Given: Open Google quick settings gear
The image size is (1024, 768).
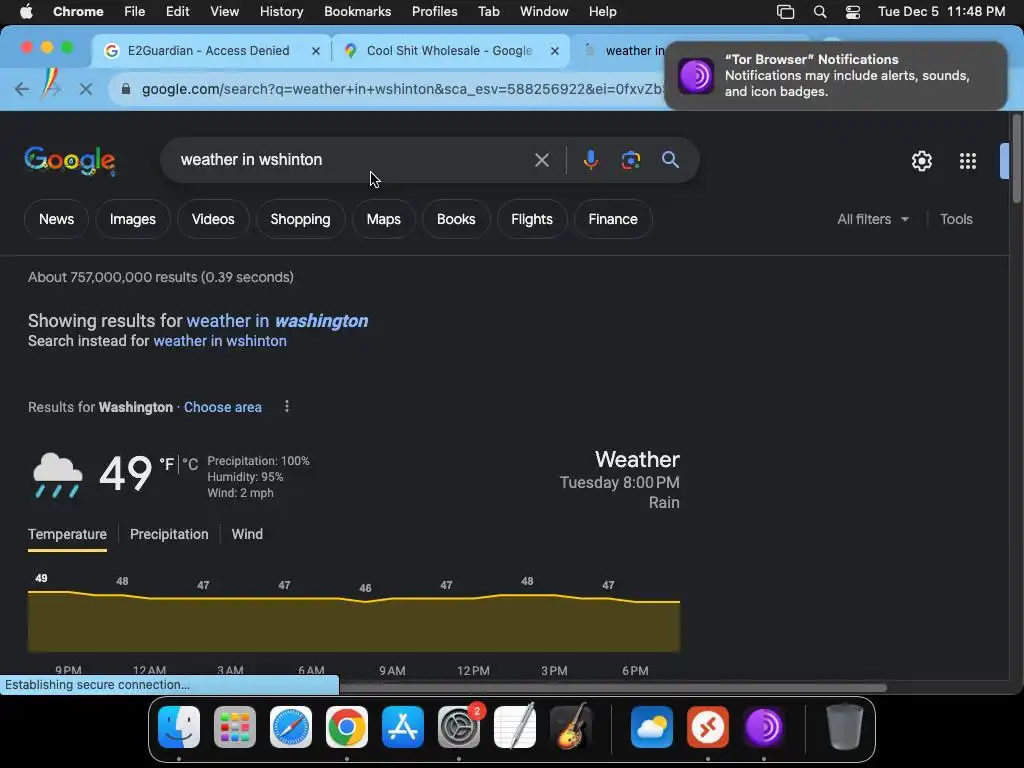Looking at the screenshot, I should pos(921,161).
